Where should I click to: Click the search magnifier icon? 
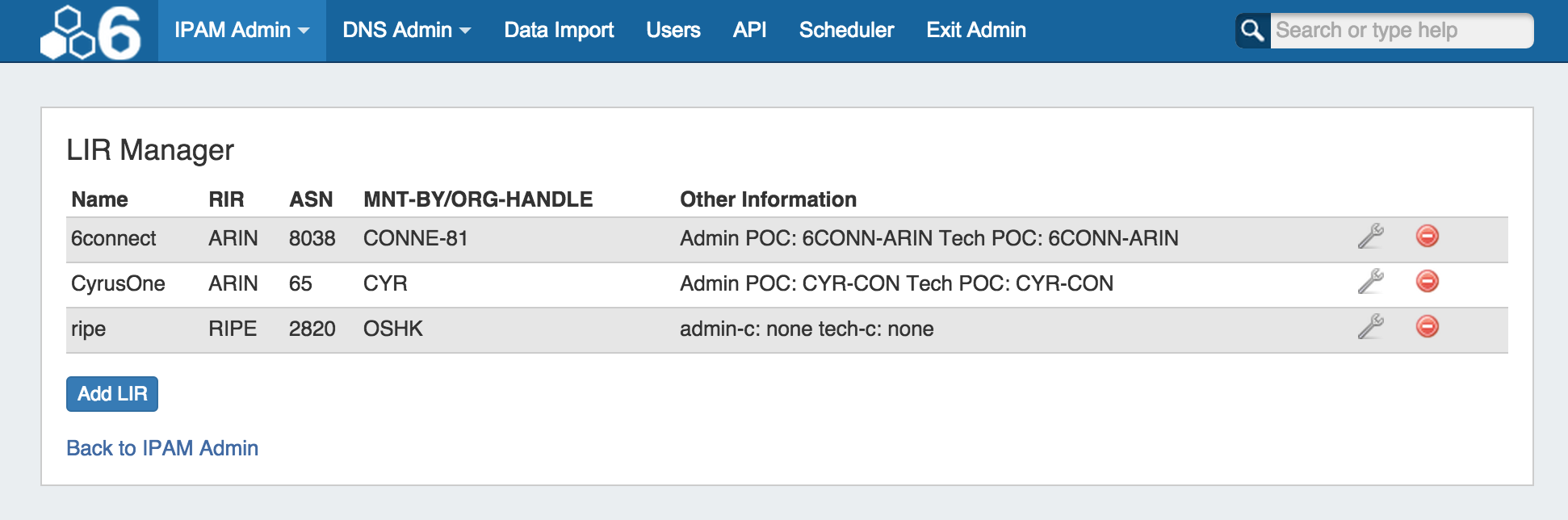pos(1252,31)
